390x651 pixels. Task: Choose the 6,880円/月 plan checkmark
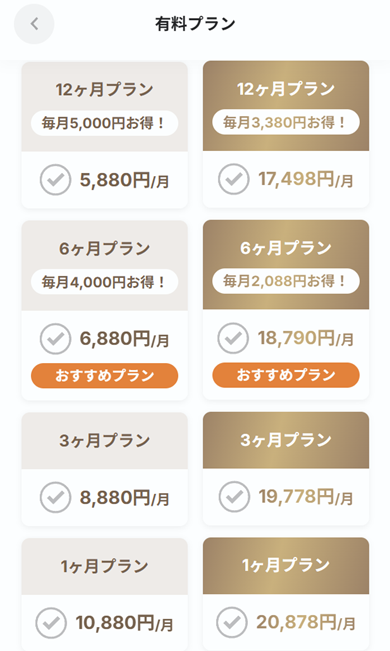click(55, 339)
